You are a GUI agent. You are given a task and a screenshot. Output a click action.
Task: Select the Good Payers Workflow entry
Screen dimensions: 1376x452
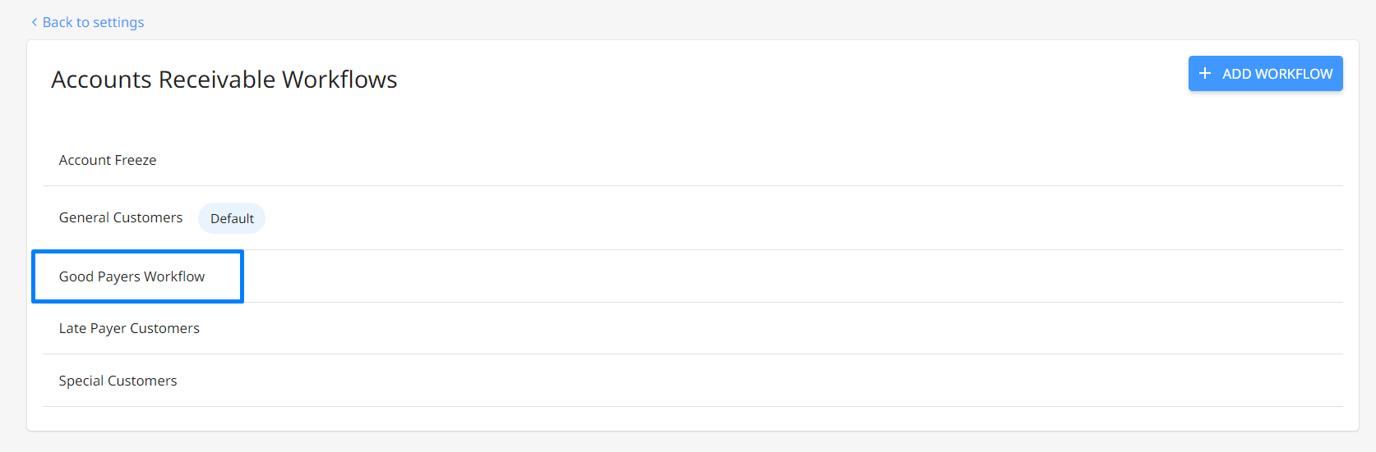click(132, 276)
